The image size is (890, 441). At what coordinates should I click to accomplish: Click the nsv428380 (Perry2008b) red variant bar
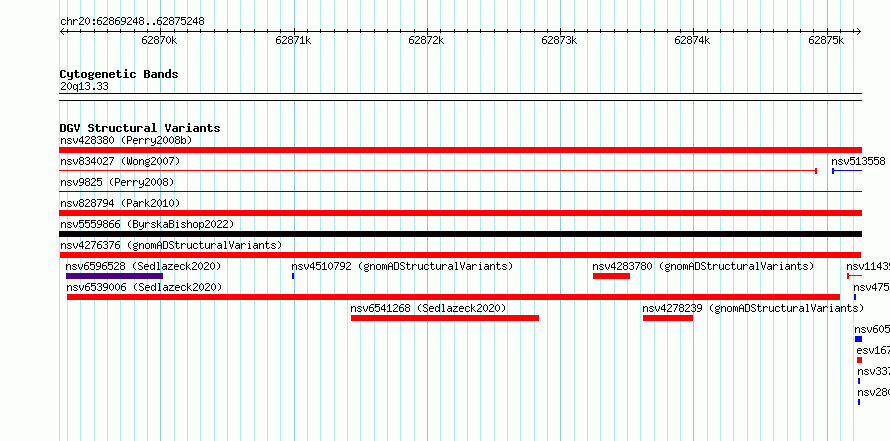click(x=460, y=150)
